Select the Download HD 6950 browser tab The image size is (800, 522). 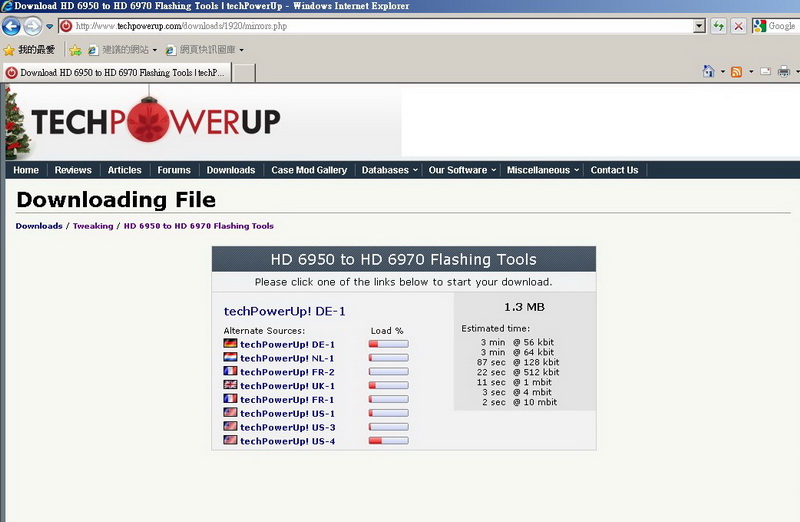click(117, 72)
